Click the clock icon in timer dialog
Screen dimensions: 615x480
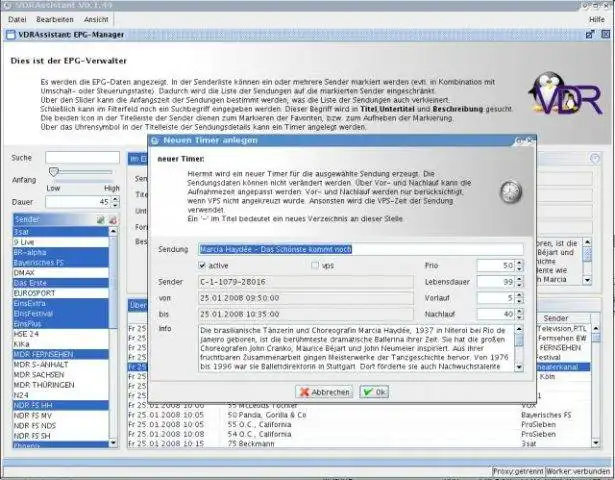pyautogui.click(x=511, y=192)
